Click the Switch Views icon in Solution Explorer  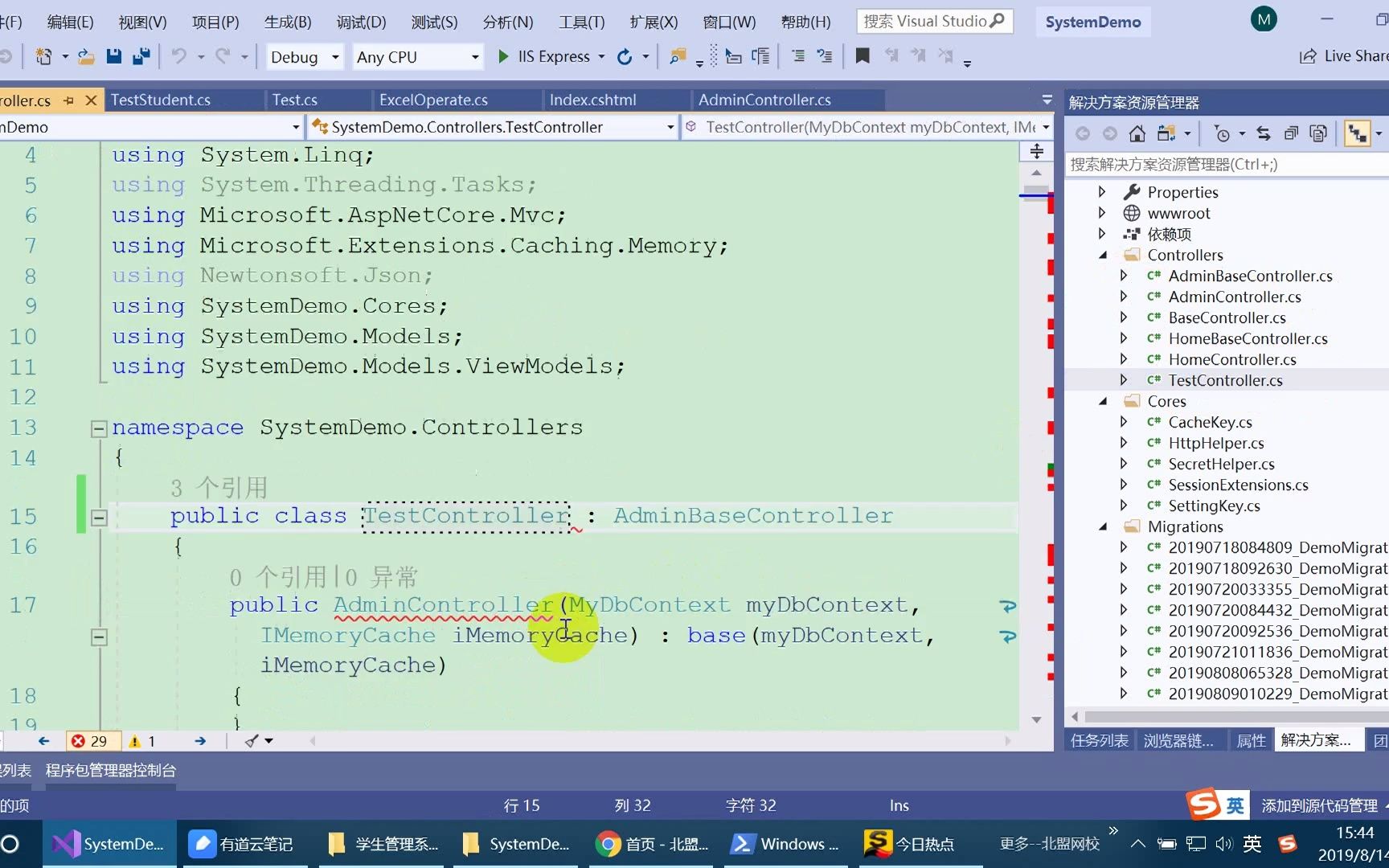1166,133
